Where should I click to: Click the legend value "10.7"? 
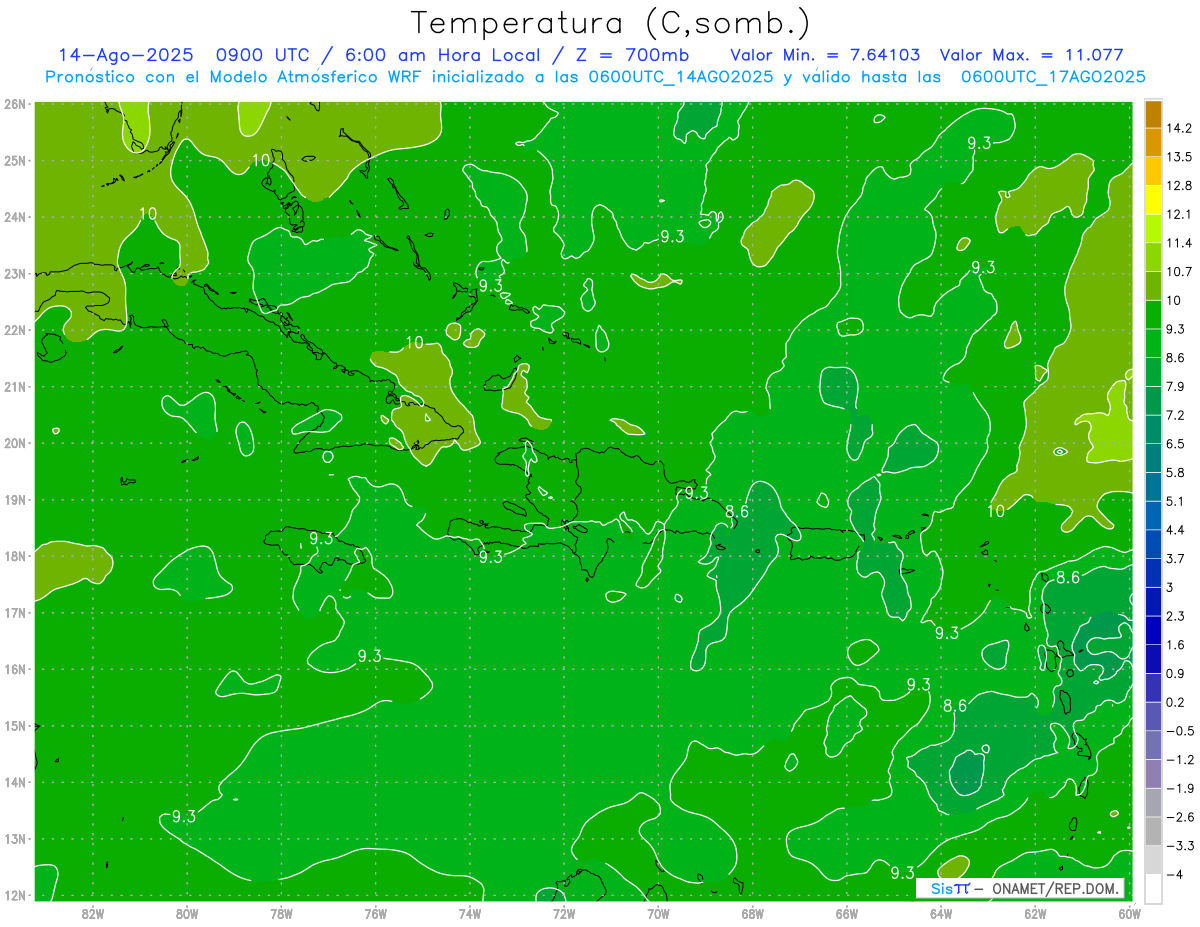click(1178, 272)
